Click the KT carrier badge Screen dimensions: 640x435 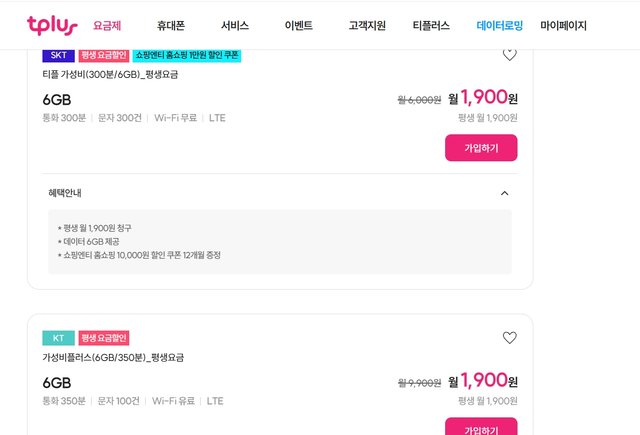tap(58, 338)
